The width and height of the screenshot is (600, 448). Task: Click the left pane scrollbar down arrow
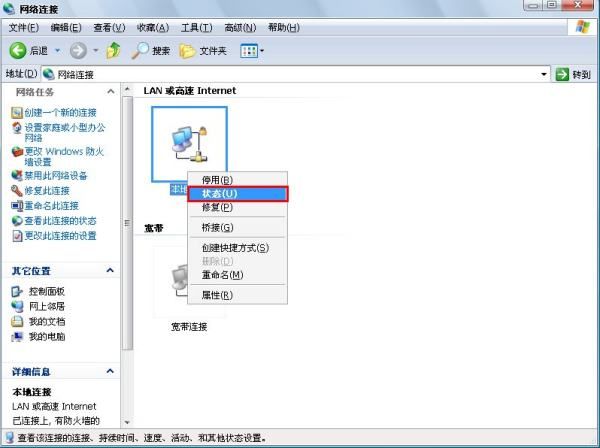pos(127,423)
